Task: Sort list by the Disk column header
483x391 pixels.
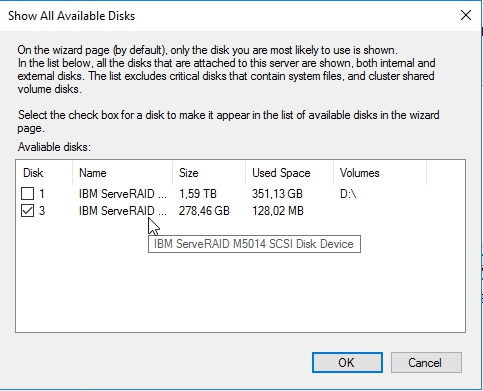Action: point(44,173)
